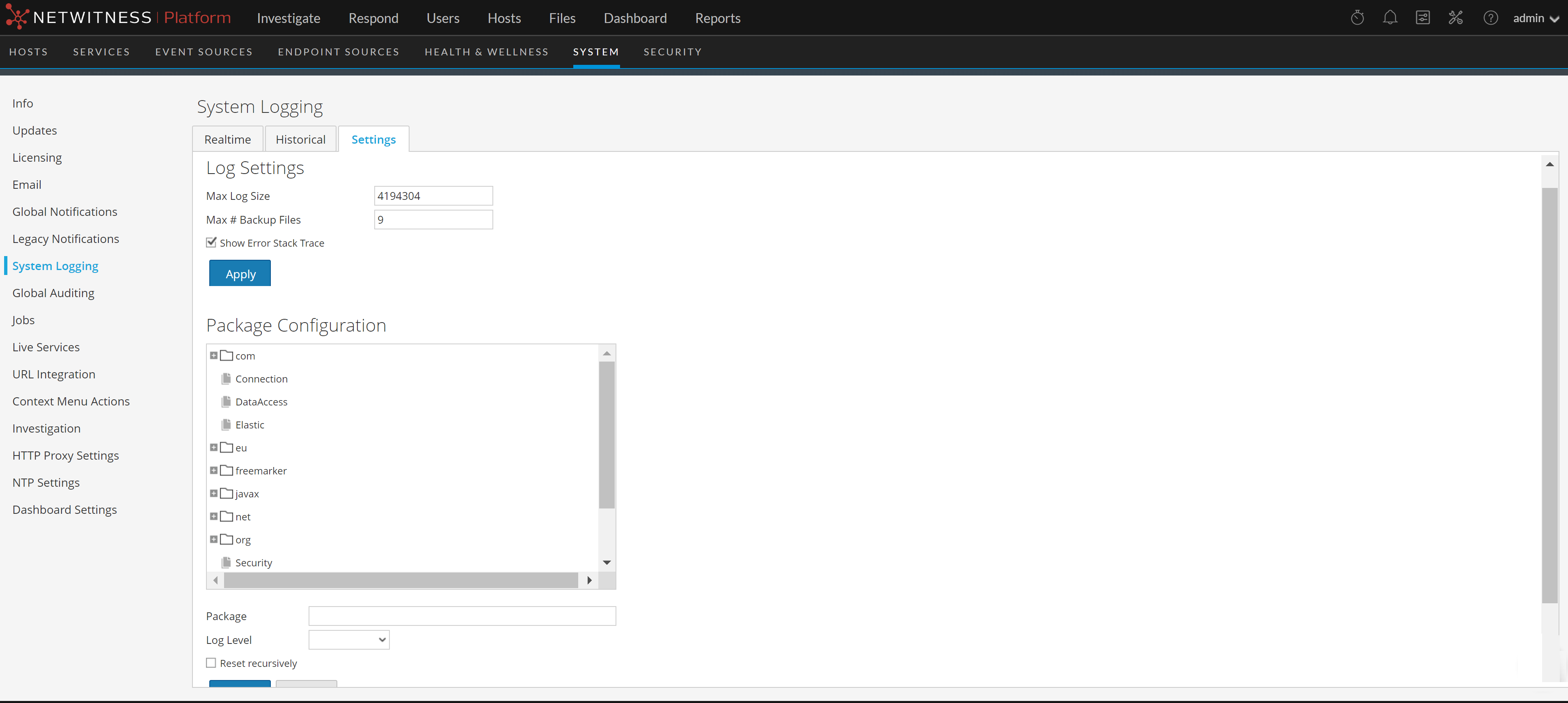Toggle Show Error Stack Trace checkbox
The image size is (1568, 703).
pyautogui.click(x=211, y=242)
